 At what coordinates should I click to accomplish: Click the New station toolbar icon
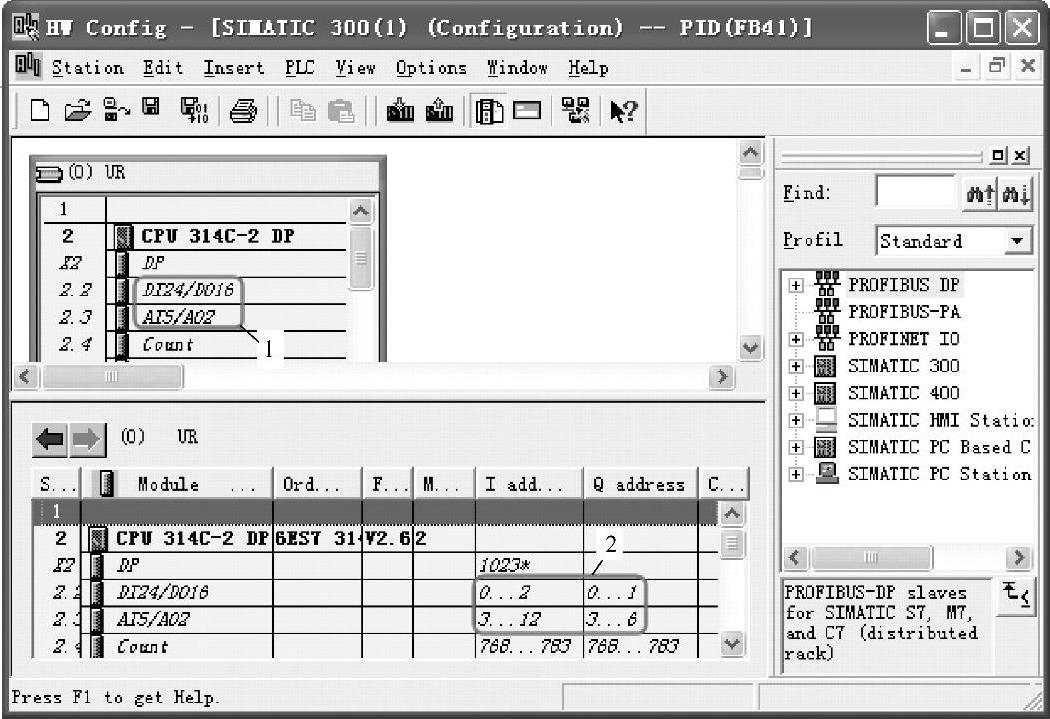coord(40,110)
